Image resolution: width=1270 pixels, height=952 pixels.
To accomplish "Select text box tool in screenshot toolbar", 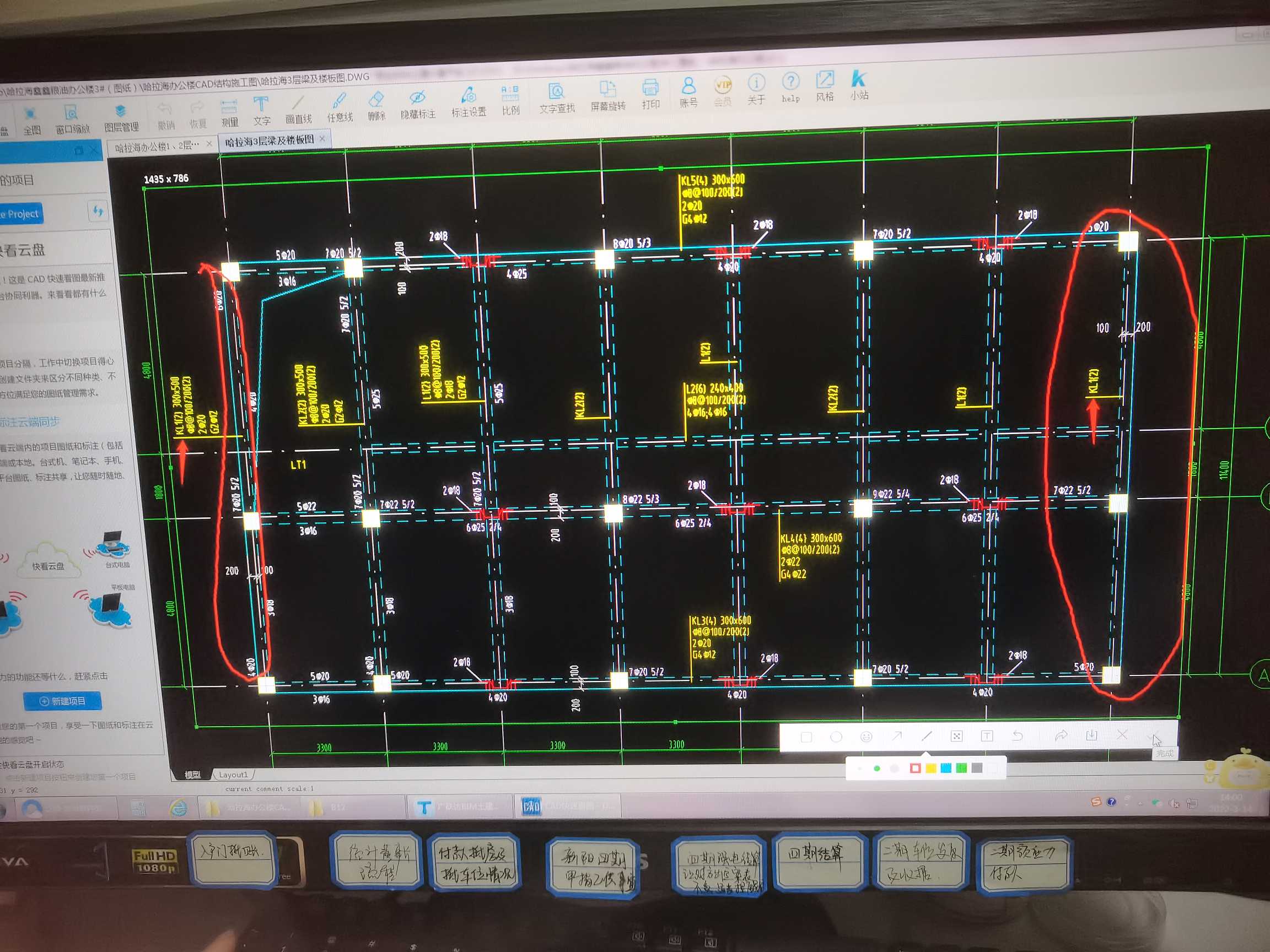I will pyautogui.click(x=986, y=735).
